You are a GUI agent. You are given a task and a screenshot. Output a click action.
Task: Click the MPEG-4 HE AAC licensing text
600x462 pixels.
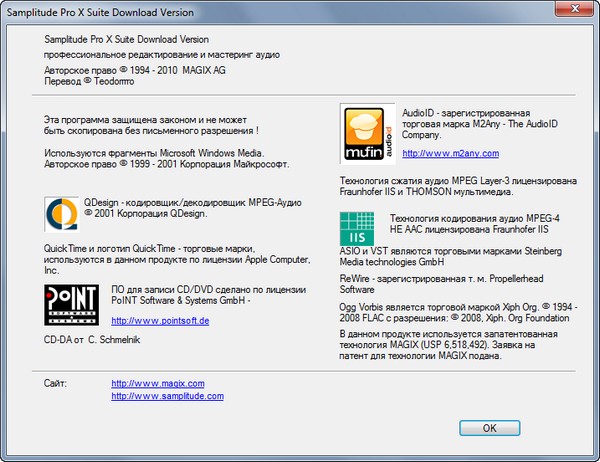[474, 224]
